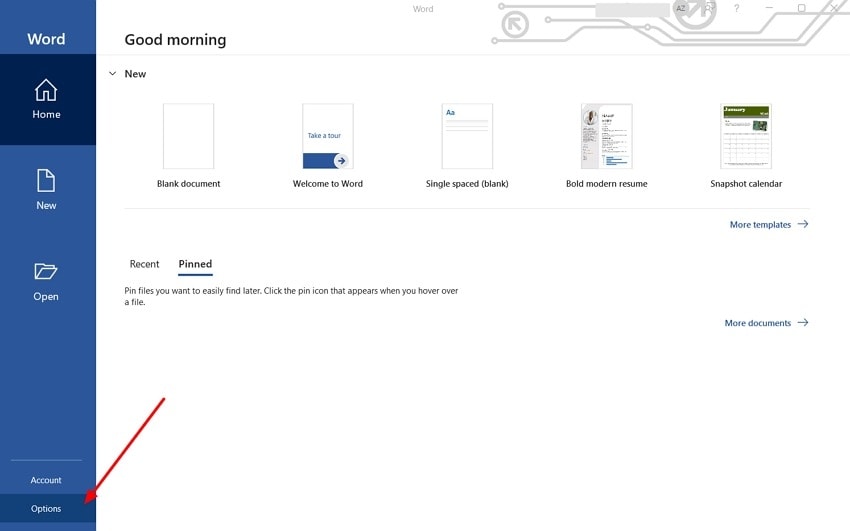This screenshot has height=531, width=850.
Task: Switch to the Pinned tab
Action: [x=195, y=264]
